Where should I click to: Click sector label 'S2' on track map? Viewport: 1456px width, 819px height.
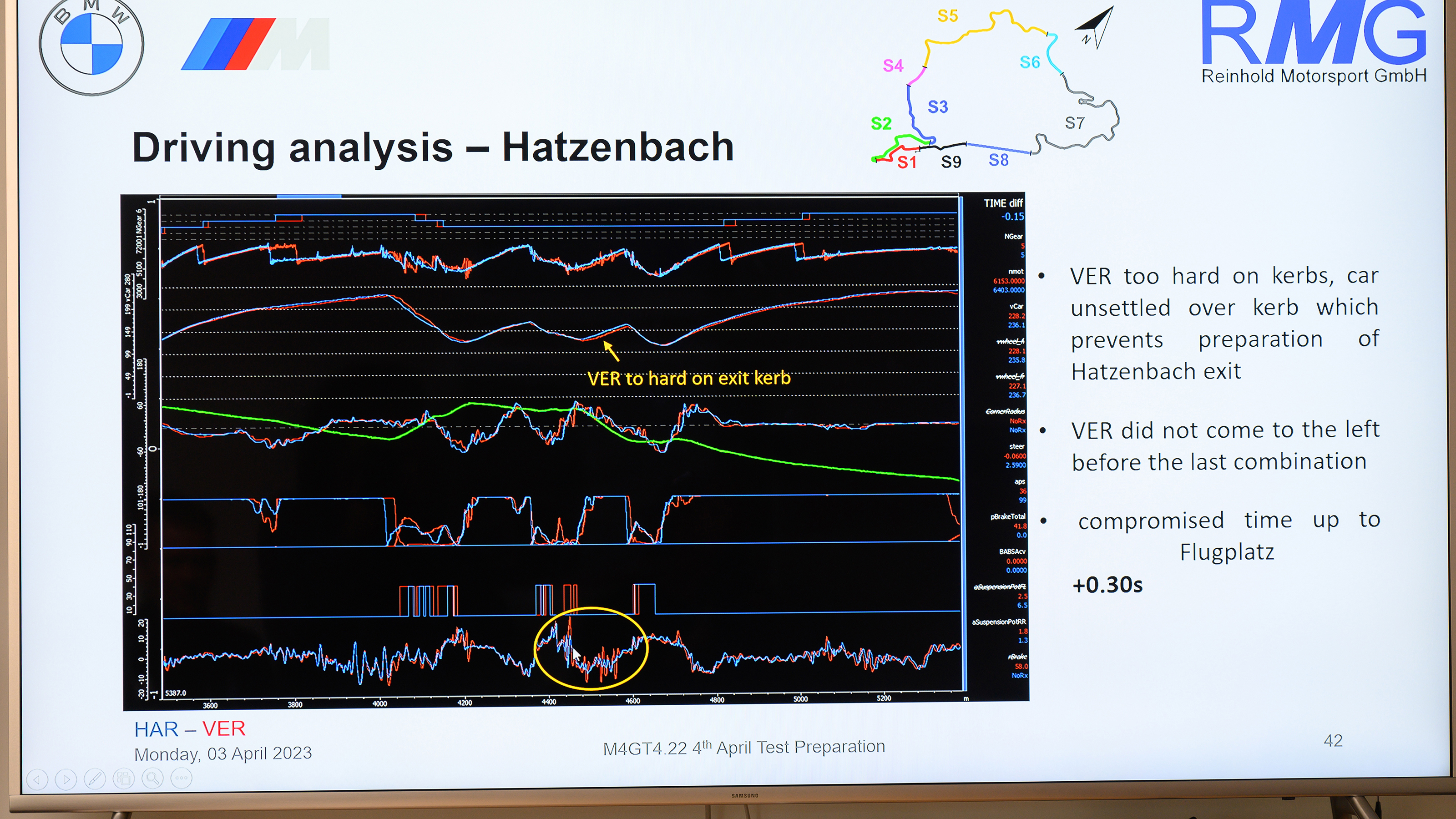tap(881, 123)
